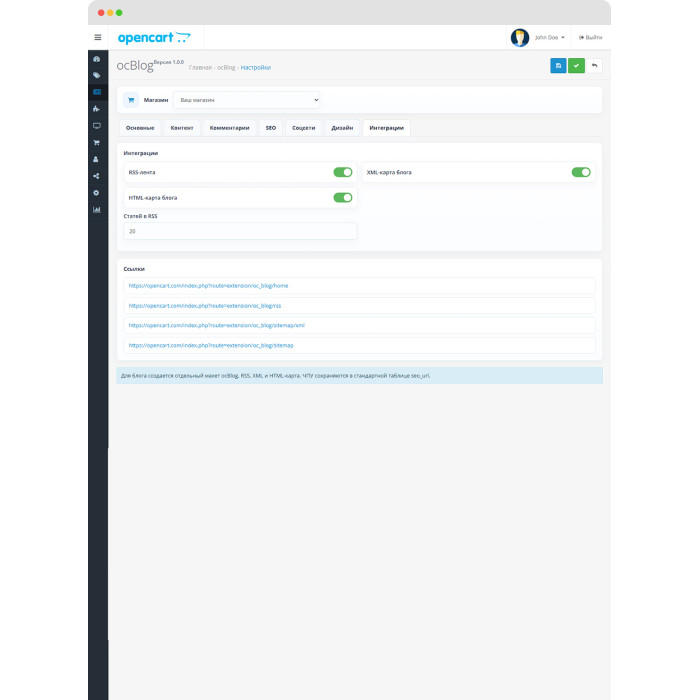This screenshot has width=700, height=700.
Task: Open the customers person icon in sidebar
Action: coord(96,159)
